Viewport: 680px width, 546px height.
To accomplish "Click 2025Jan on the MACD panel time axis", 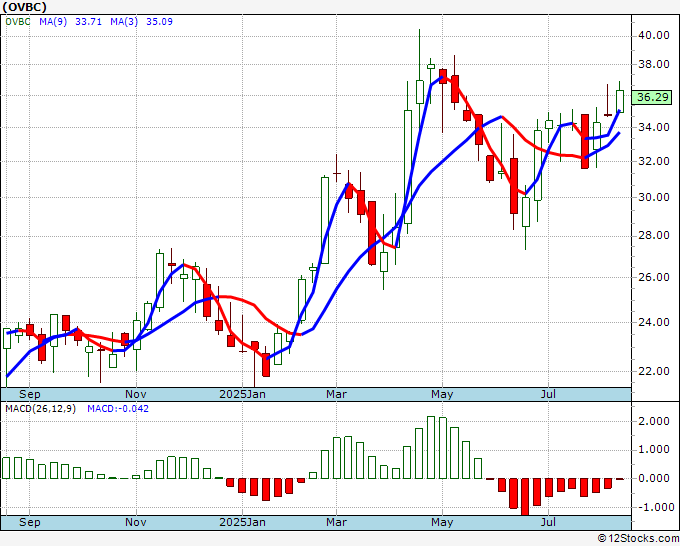I will click(x=242, y=522).
